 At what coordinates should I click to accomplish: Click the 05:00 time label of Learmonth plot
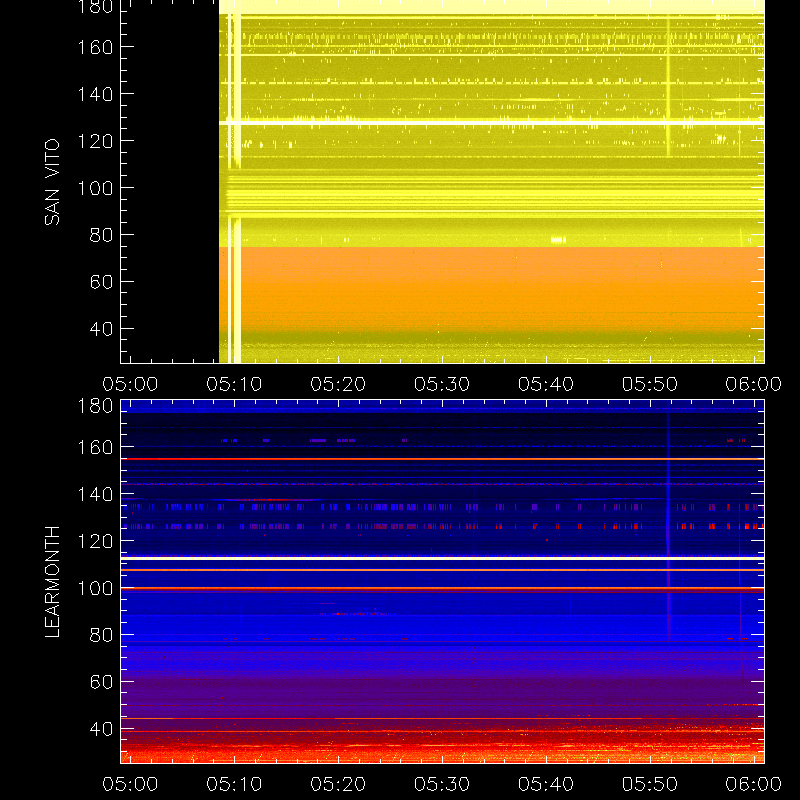coord(130,784)
